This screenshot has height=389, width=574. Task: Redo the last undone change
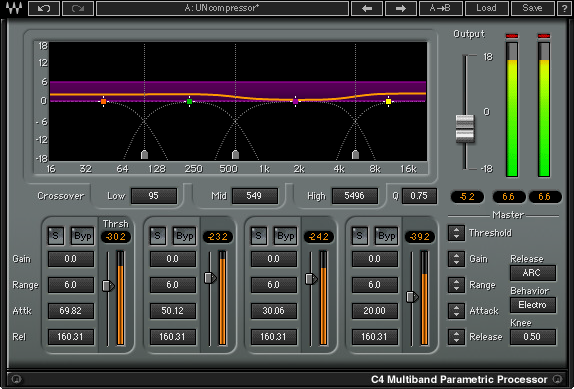pyautogui.click(x=78, y=8)
